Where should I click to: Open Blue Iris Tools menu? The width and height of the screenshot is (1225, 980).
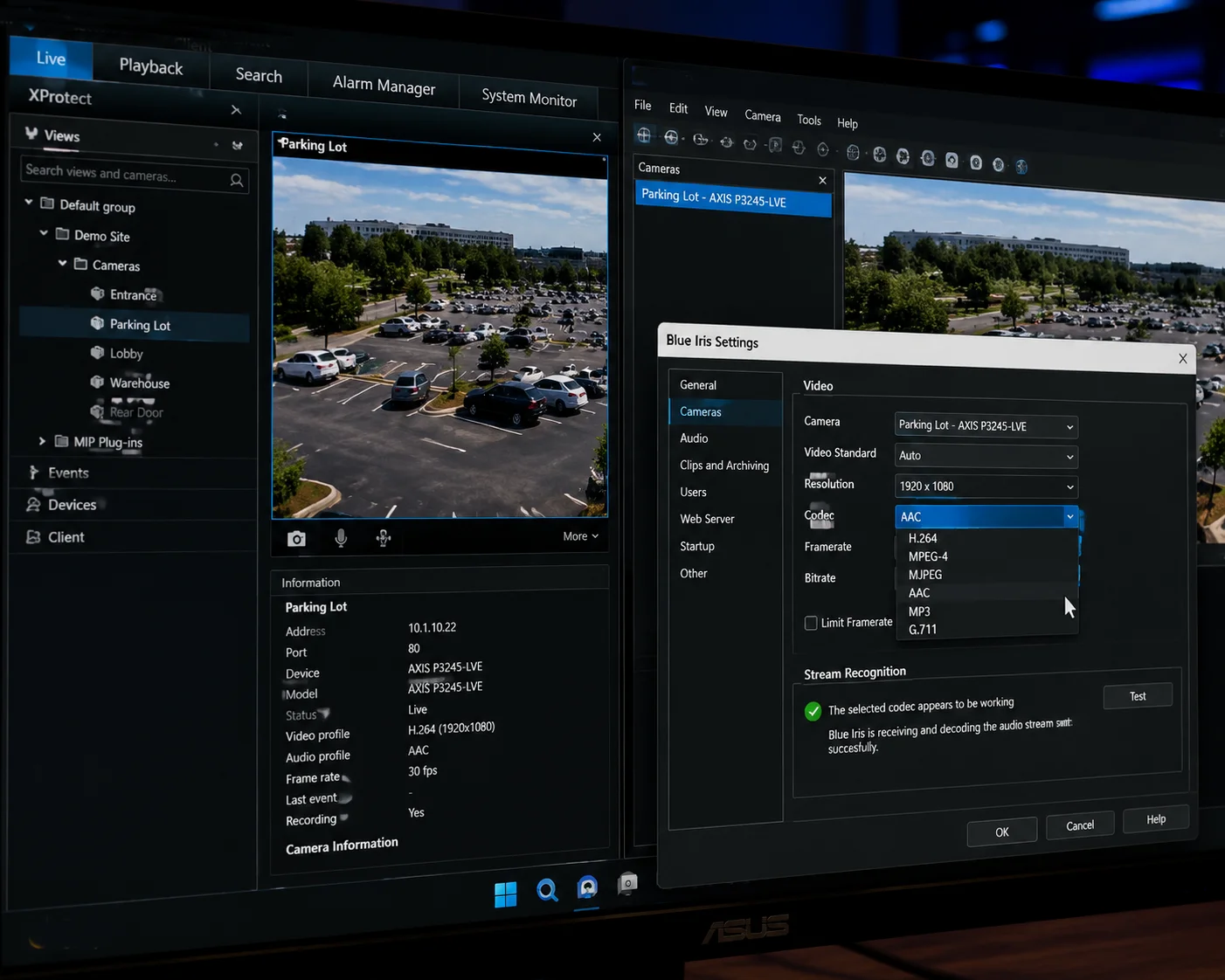(808, 120)
